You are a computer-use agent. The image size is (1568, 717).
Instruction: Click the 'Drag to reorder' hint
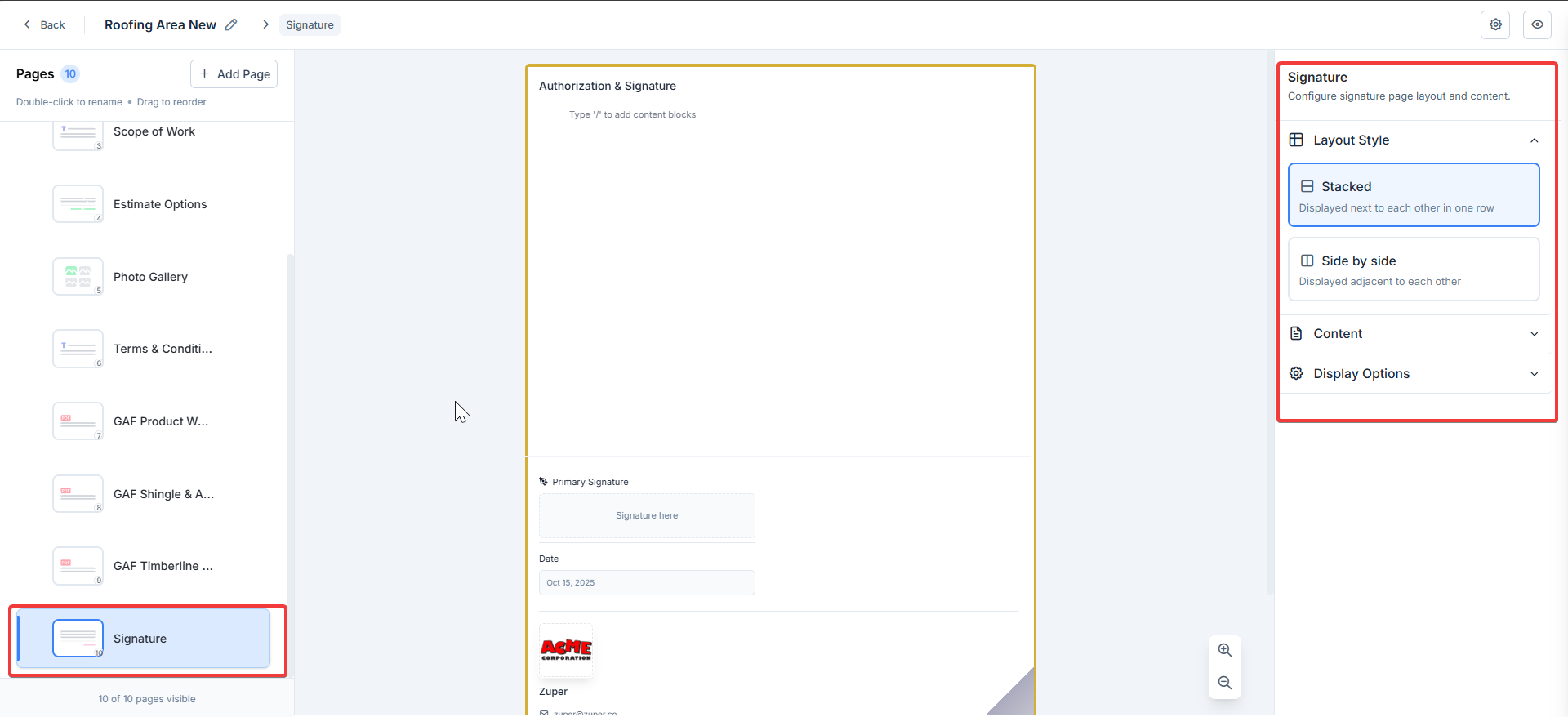pos(171,102)
